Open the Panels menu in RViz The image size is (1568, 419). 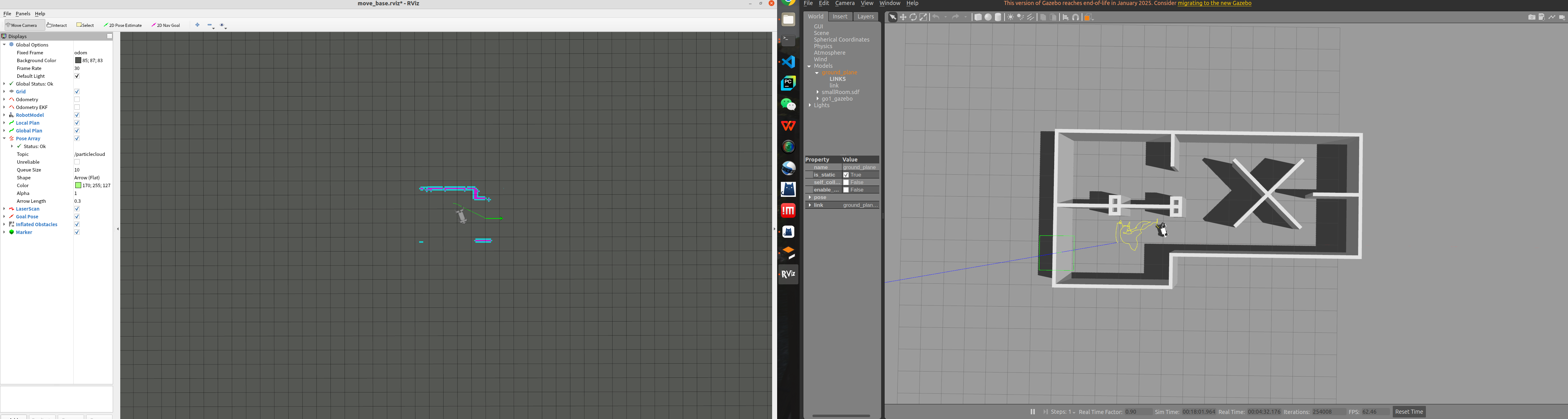pos(23,13)
